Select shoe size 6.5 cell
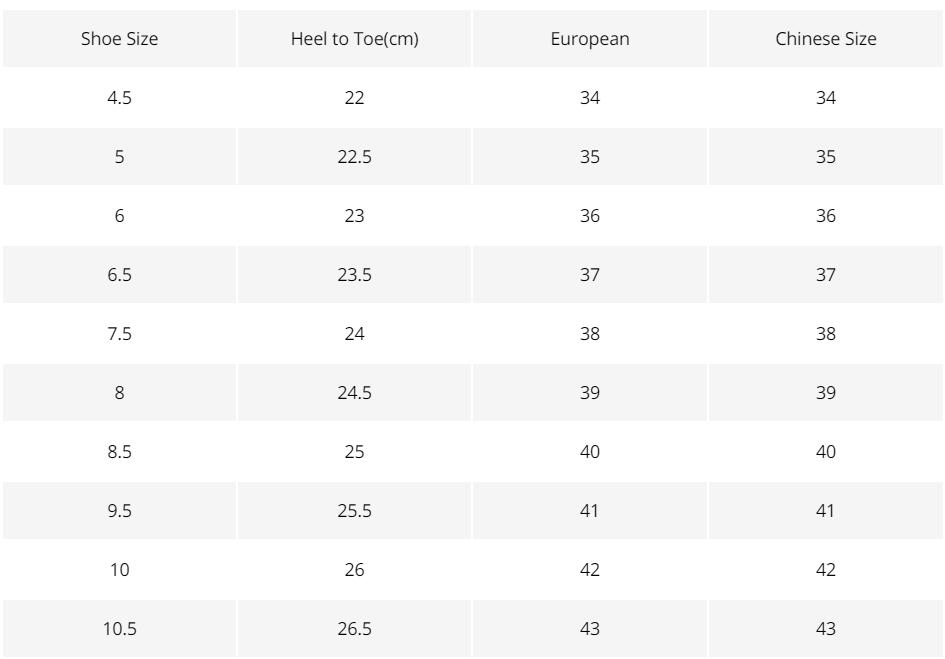Screen dimensions: 945x659 119,275
